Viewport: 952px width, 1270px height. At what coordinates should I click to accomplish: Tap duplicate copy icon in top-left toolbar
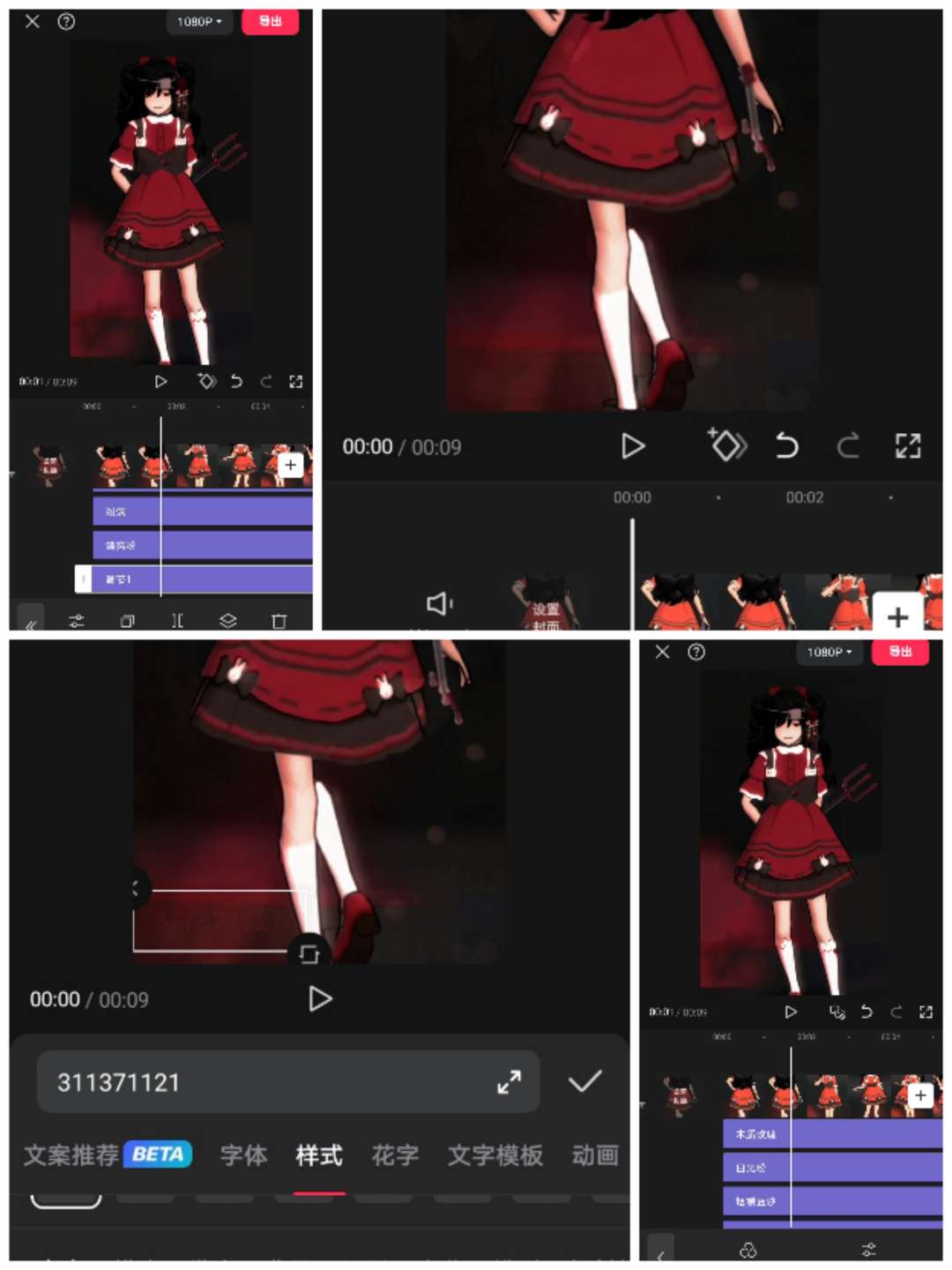(x=128, y=621)
